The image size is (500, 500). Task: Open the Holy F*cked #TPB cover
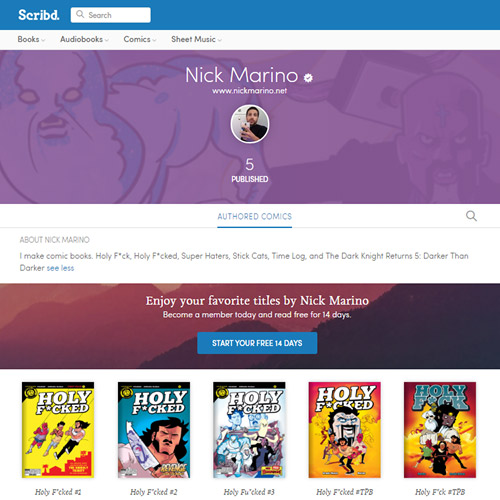click(345, 430)
